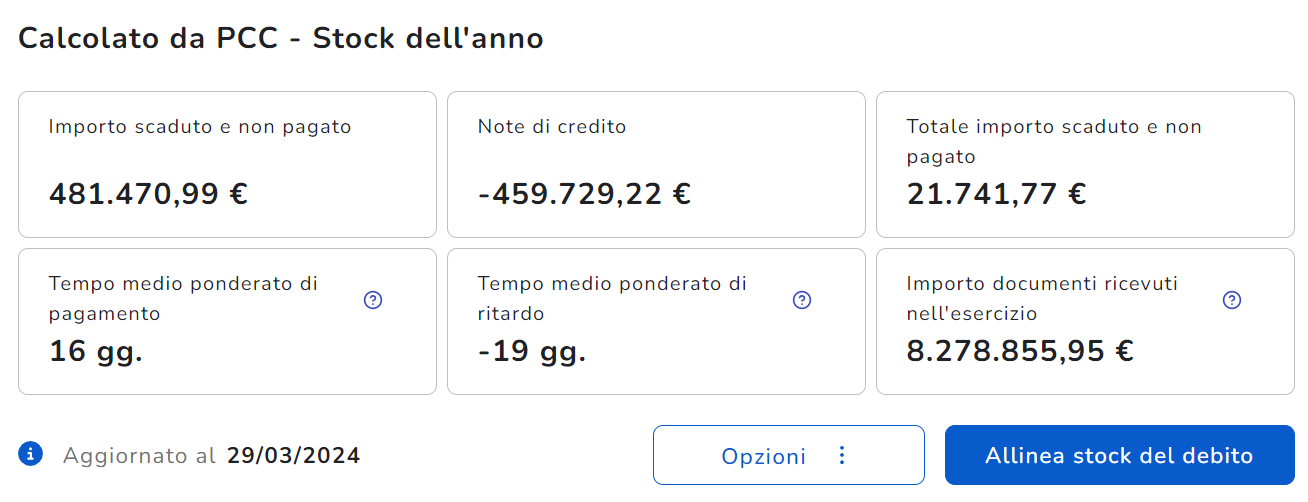Click the Calcolato da PCC heading
The height and width of the screenshot is (502, 1308).
[281, 38]
